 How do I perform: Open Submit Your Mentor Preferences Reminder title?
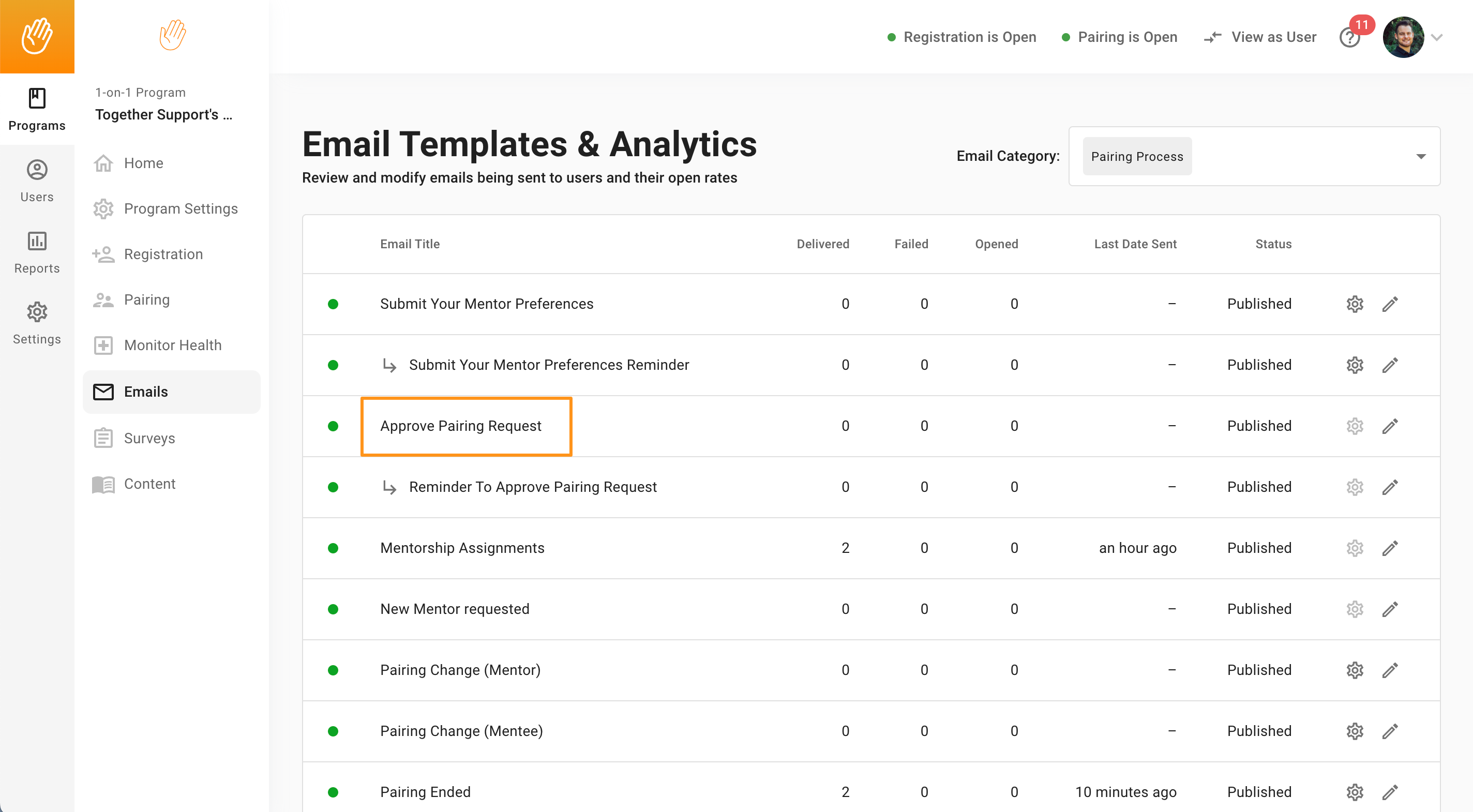pos(549,365)
